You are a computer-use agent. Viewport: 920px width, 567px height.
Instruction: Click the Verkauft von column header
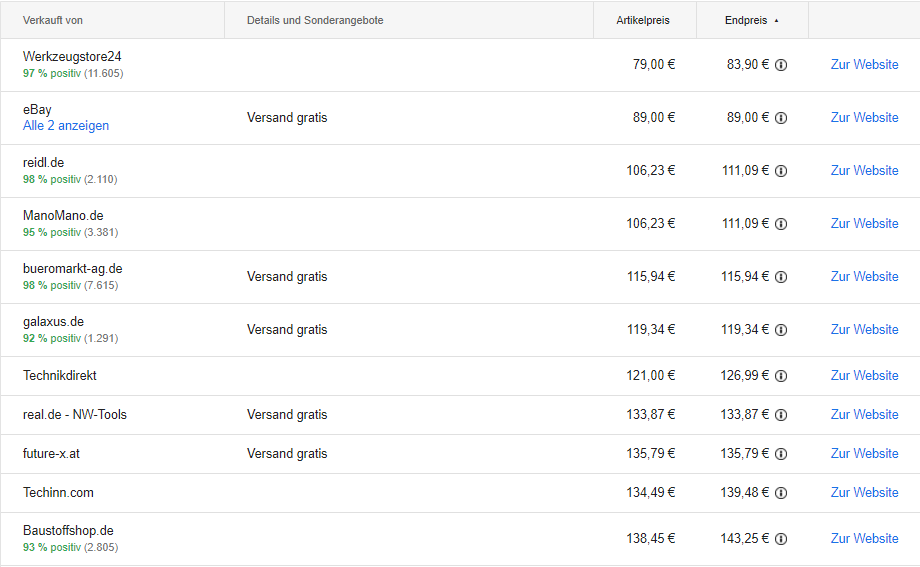pyautogui.click(x=53, y=20)
